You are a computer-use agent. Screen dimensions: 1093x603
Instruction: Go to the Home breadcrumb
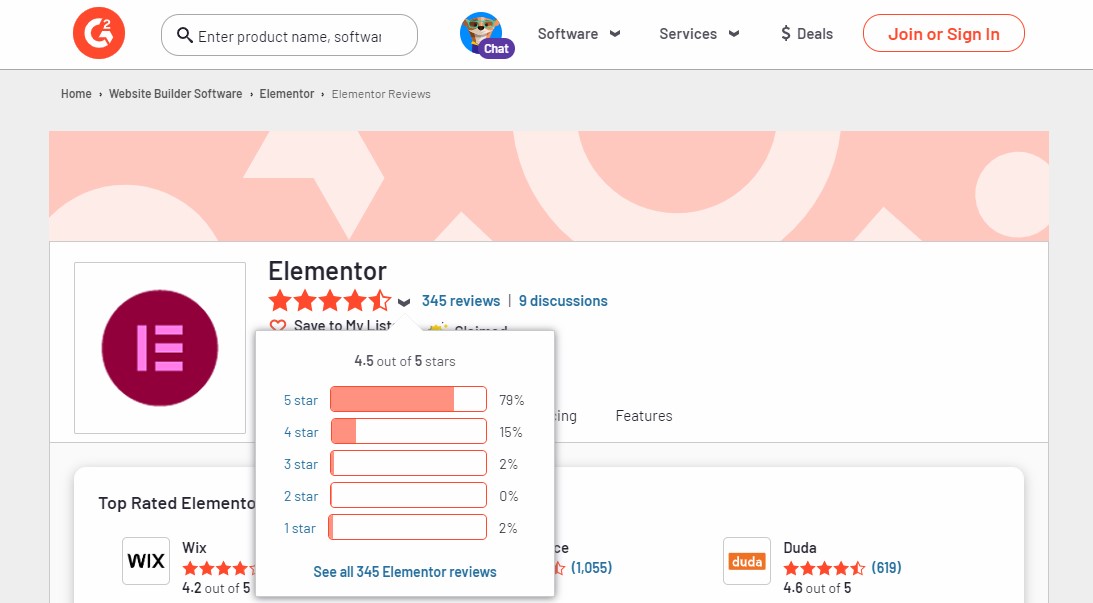pos(76,93)
